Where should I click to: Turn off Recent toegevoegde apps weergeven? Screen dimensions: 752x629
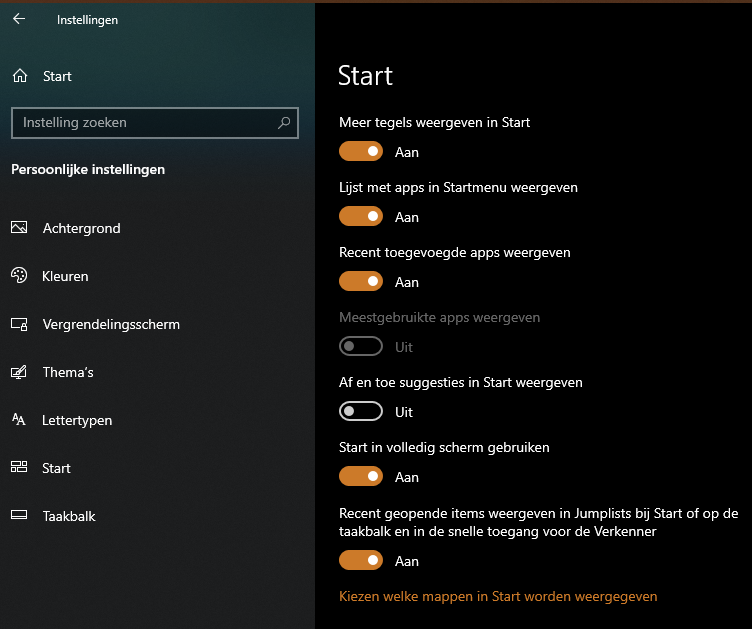(x=361, y=282)
